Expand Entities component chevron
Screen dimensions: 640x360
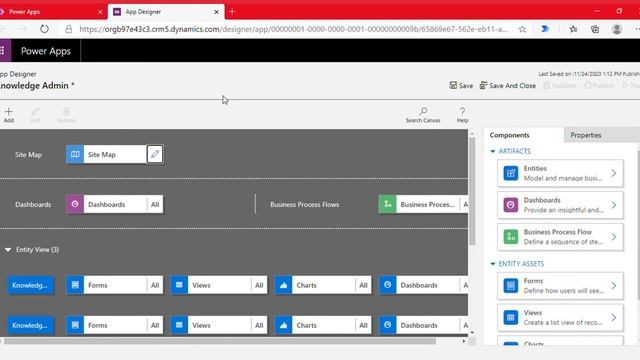pos(613,173)
